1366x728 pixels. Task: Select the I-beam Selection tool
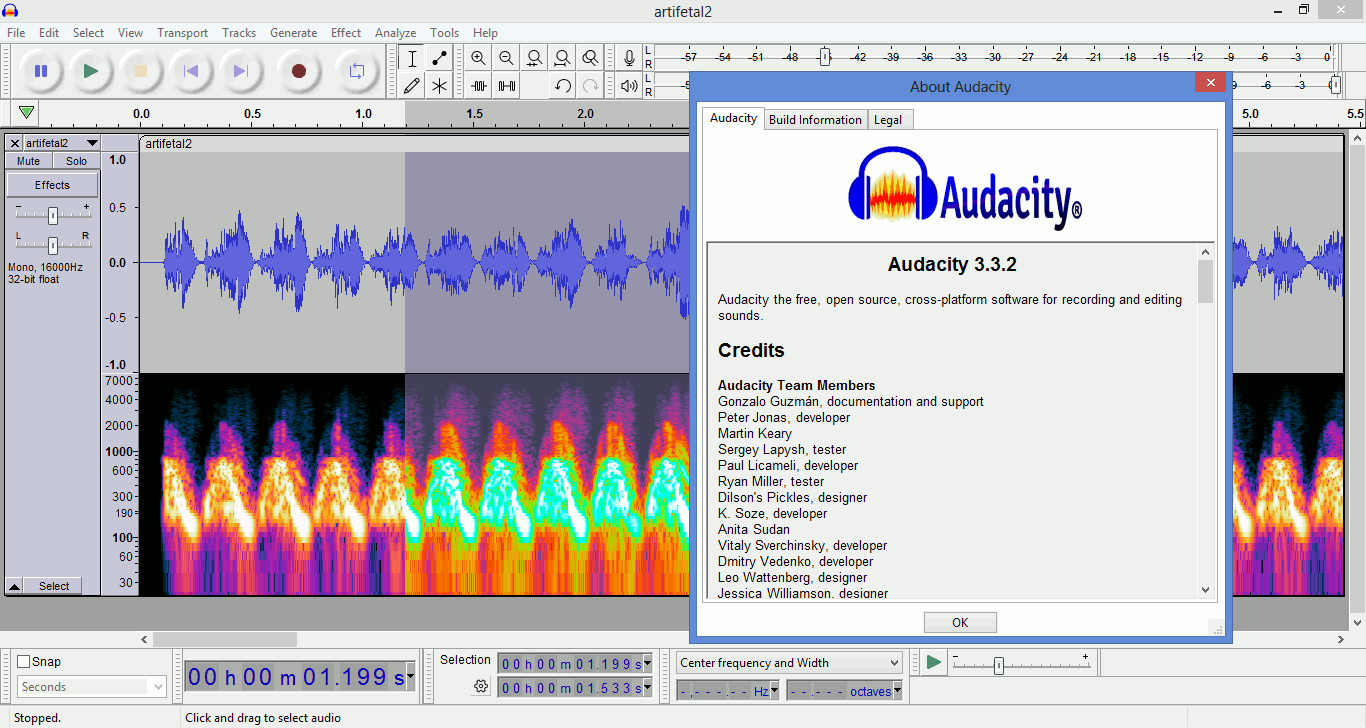coord(412,58)
